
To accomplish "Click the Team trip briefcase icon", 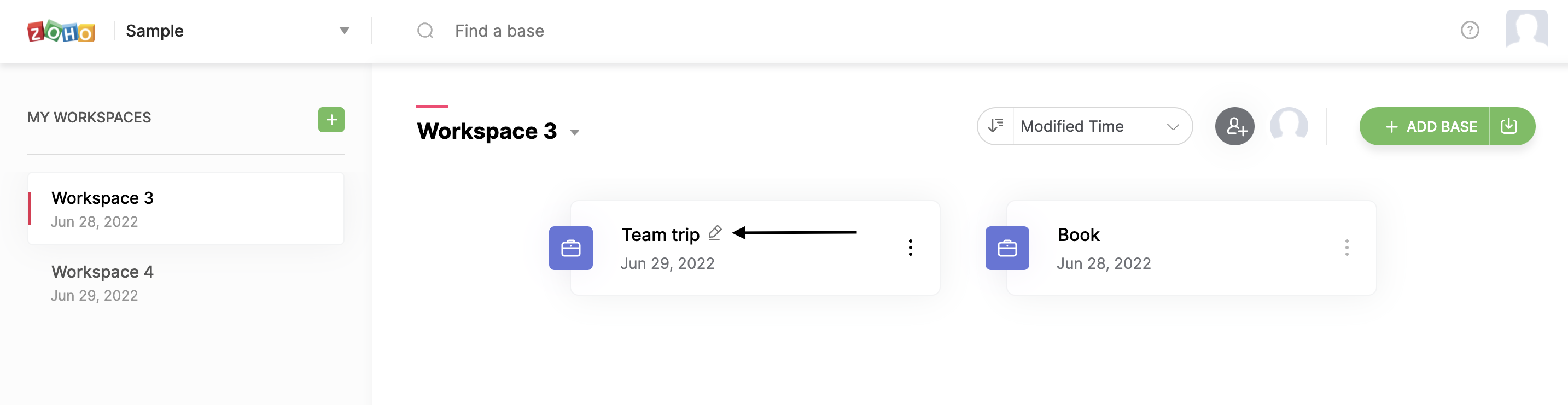I will coord(570,248).
